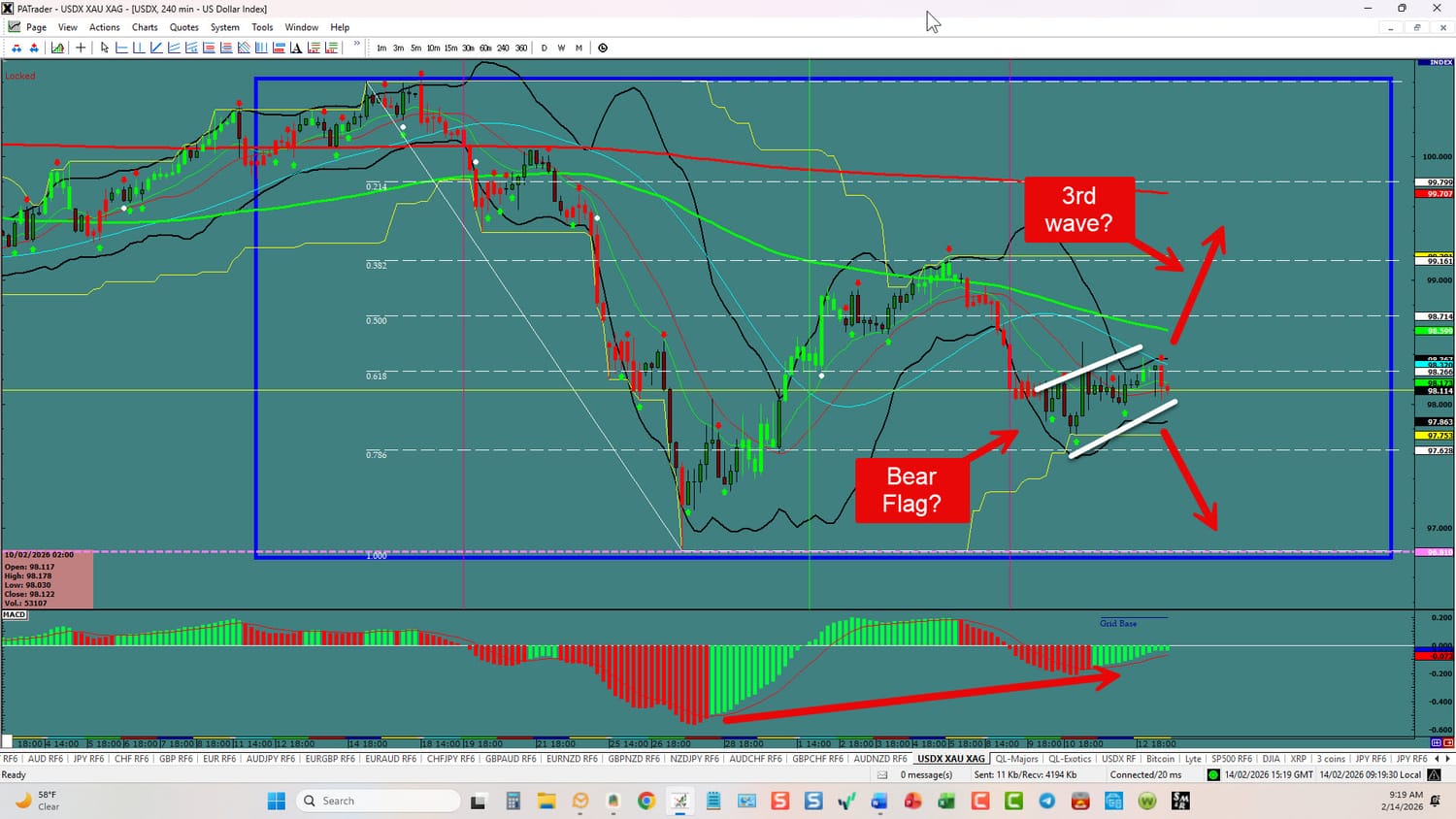Switch to the EURGBP RF6 tab
This screenshot has height=819, width=1456.
pyautogui.click(x=330, y=759)
